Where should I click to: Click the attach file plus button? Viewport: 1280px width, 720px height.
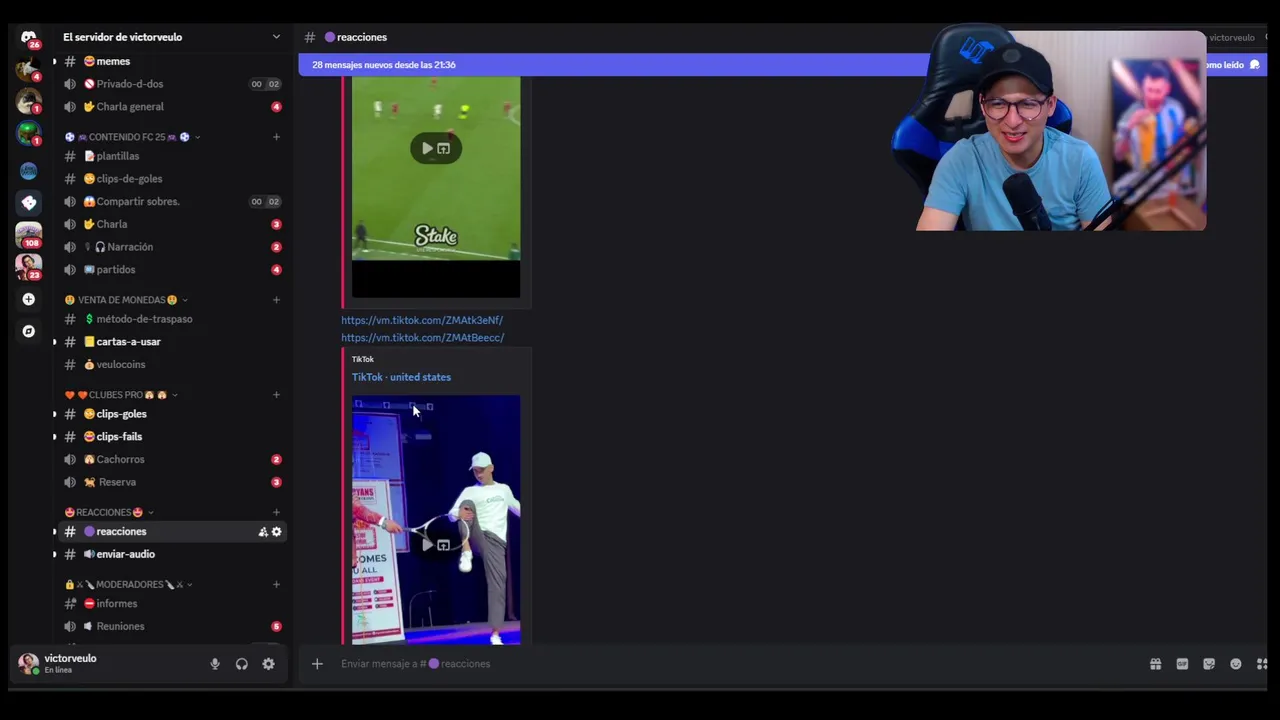pos(317,664)
